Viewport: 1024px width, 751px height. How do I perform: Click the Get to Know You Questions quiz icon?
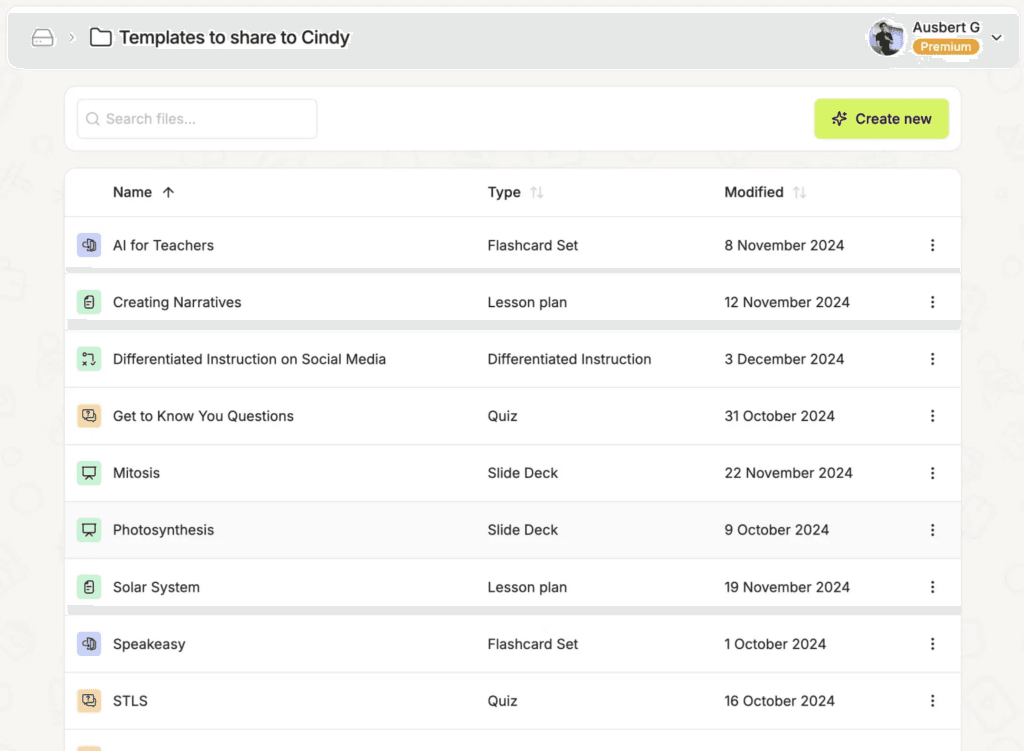(x=89, y=416)
